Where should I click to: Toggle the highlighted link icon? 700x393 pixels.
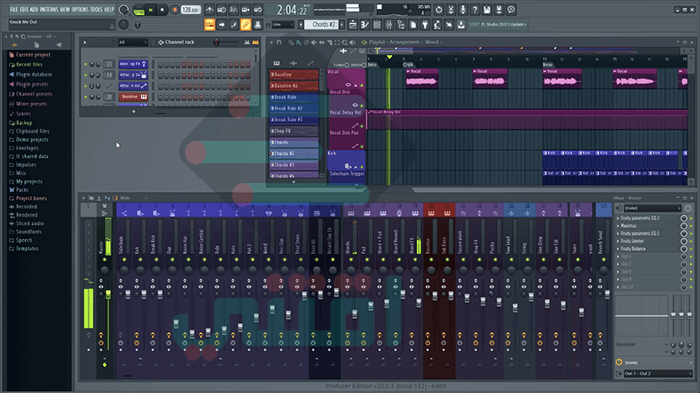pos(246,25)
